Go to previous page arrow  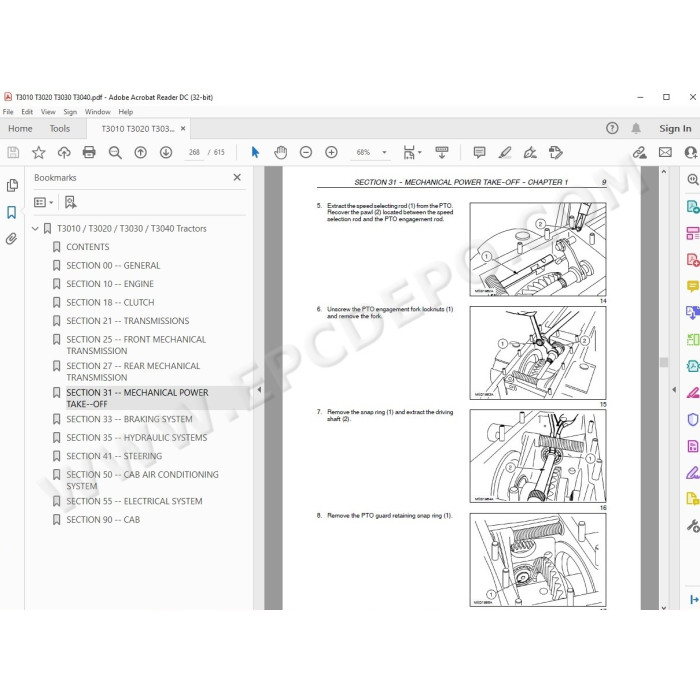(141, 153)
